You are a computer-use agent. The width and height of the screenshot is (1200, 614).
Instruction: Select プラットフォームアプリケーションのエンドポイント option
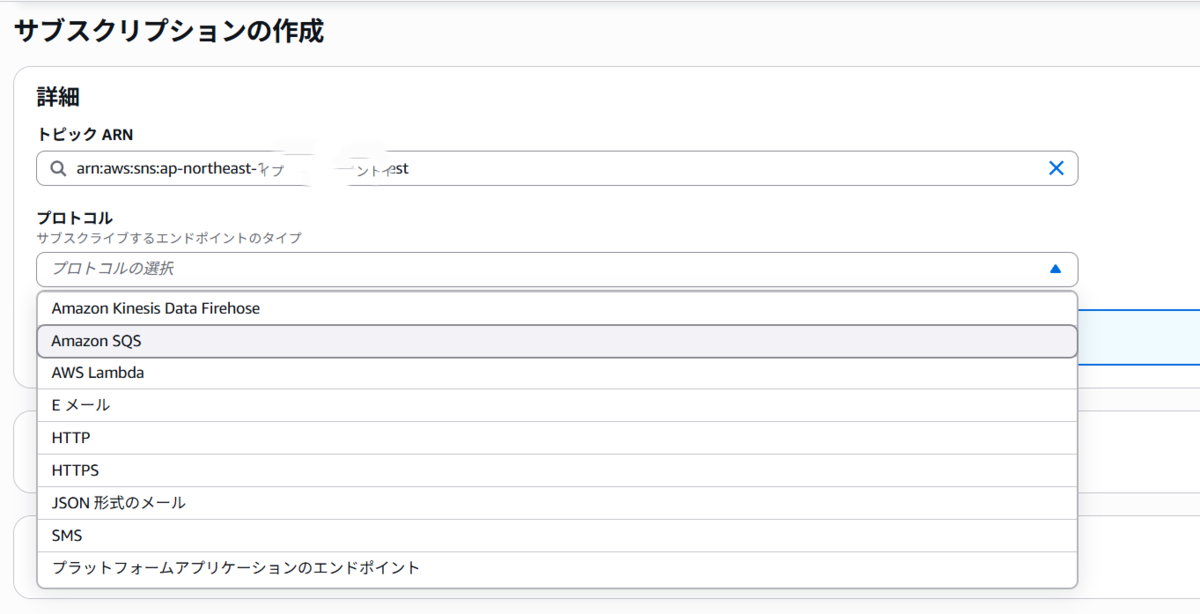(x=557, y=568)
